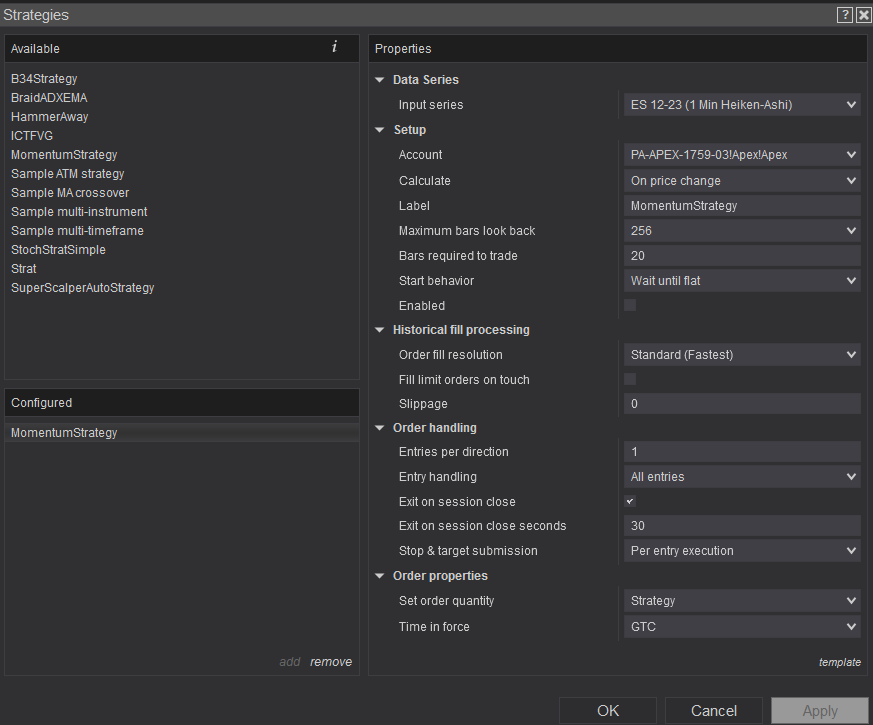Viewport: 873px width, 725px height.
Task: Select SuperScalperAutoStrategy from Available list
Action: pos(82,288)
